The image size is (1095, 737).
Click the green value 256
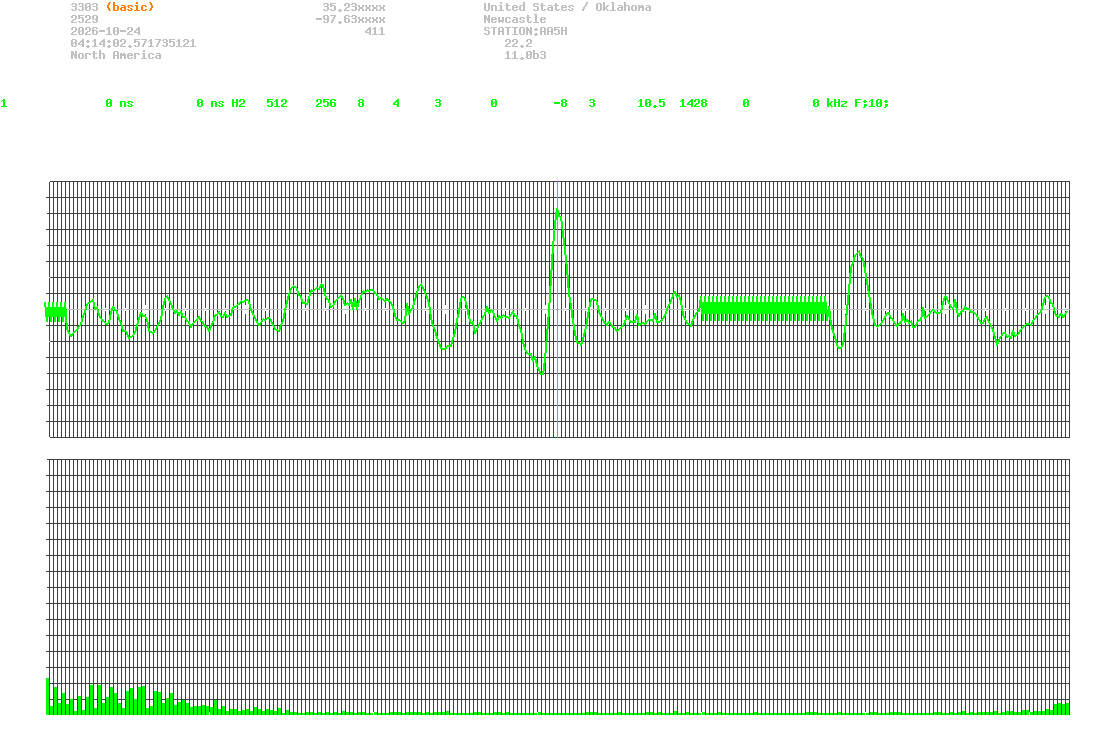pyautogui.click(x=325, y=103)
